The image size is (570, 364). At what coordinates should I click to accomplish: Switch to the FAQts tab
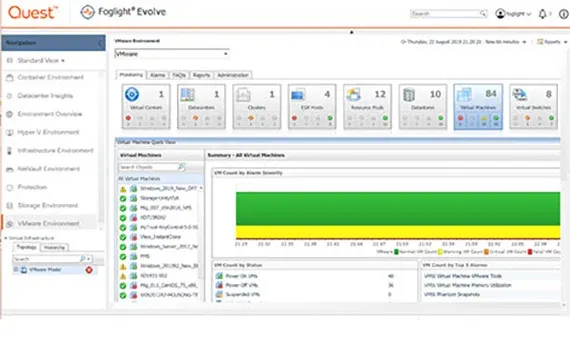click(x=179, y=75)
